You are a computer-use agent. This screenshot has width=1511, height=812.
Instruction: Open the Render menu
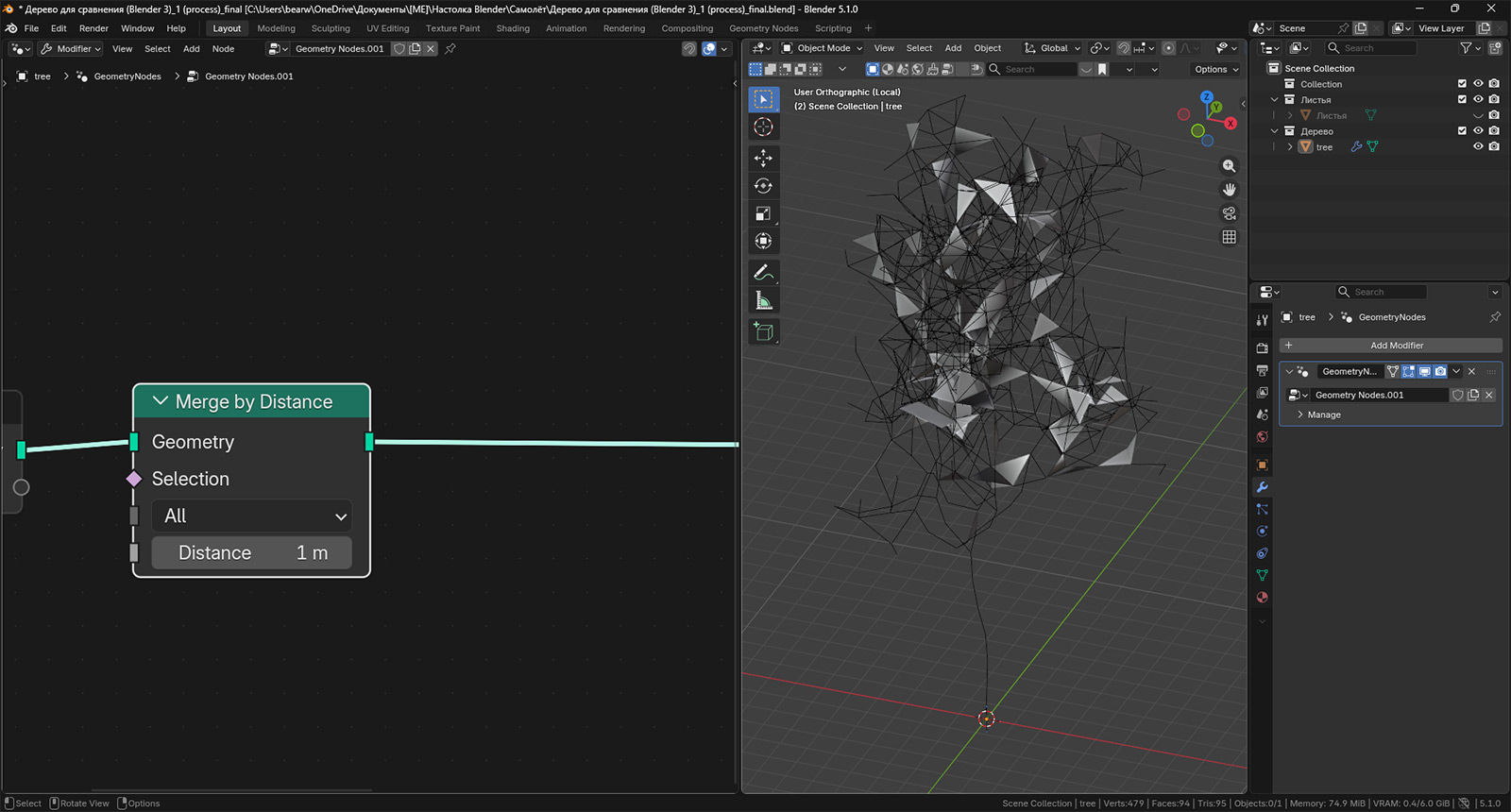click(93, 28)
